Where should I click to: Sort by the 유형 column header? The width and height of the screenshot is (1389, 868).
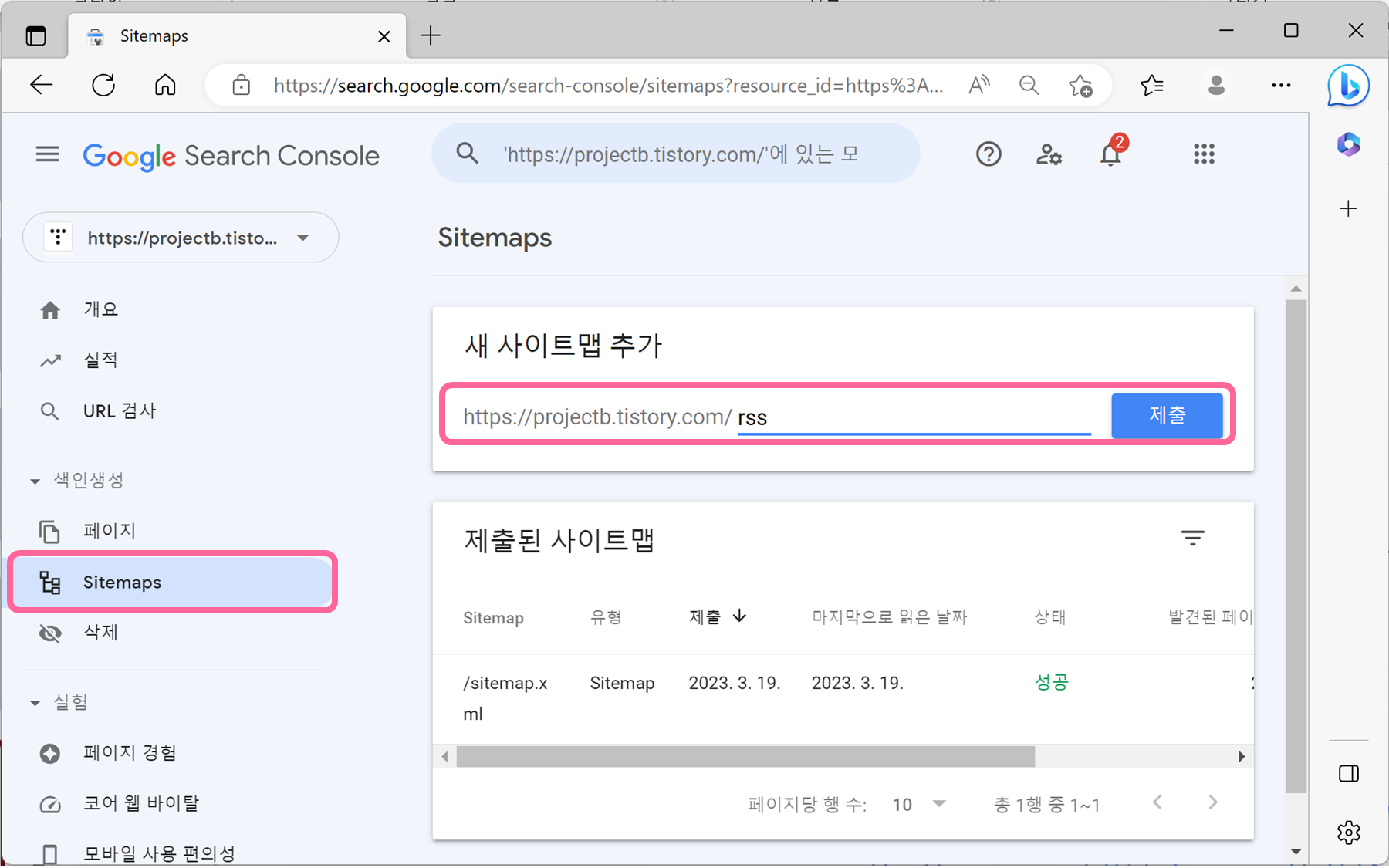(606, 617)
